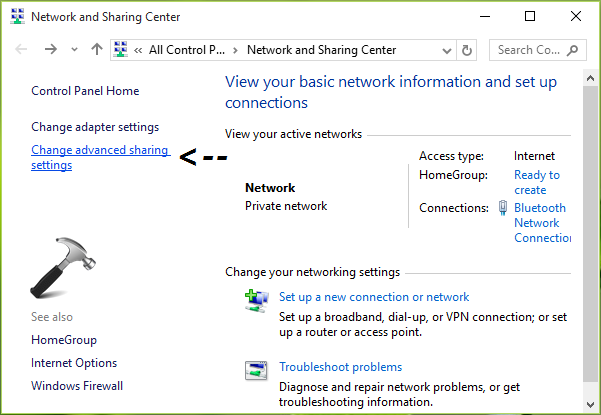Refresh the address bar location
The height and width of the screenshot is (415, 601).
467,49
